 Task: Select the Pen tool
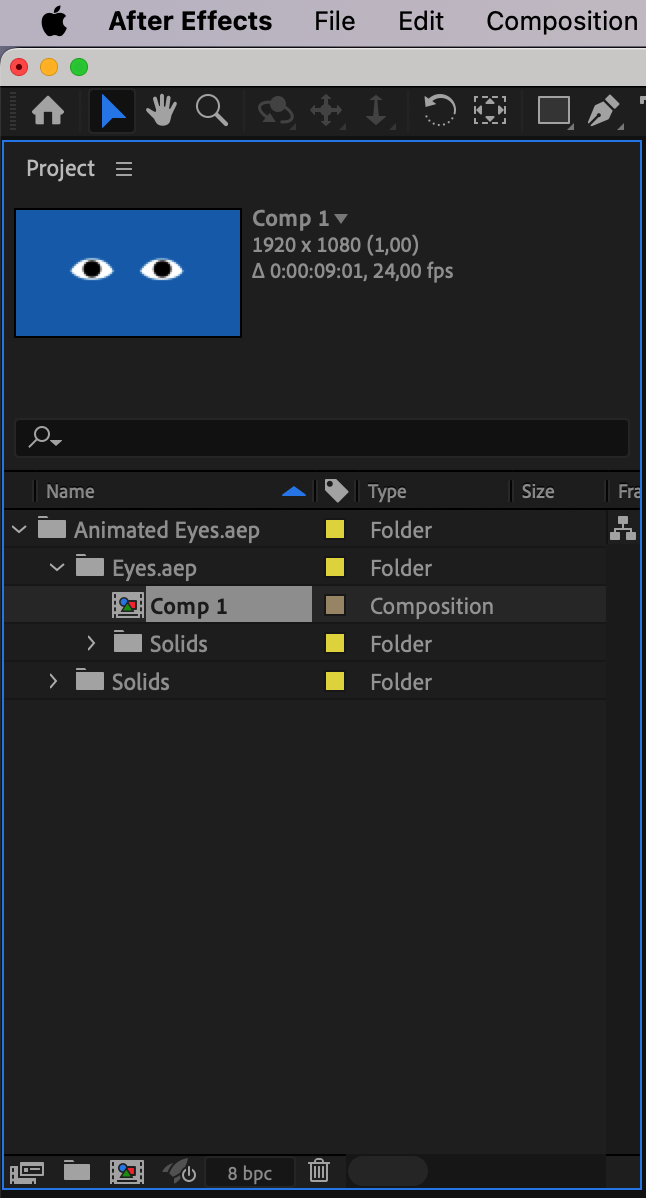coord(604,112)
